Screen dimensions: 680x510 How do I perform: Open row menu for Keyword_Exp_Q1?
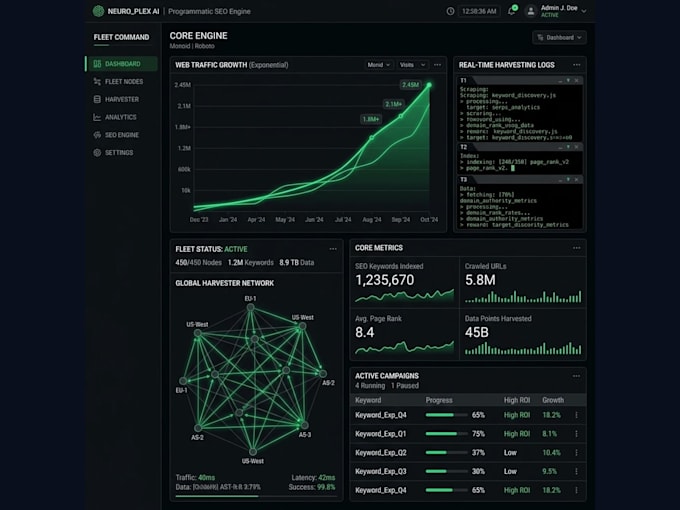[x=576, y=434]
